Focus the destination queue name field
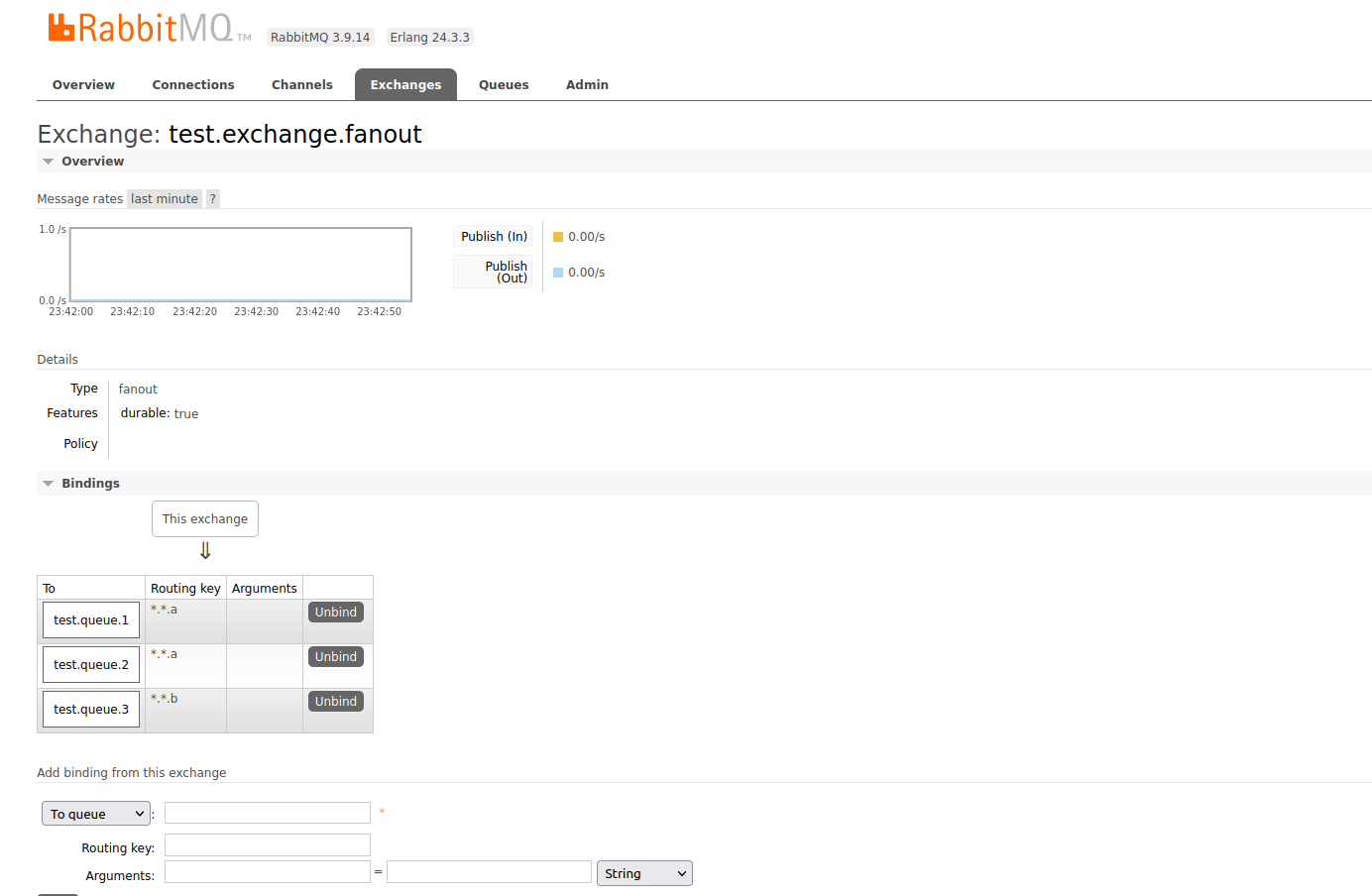1372x896 pixels. 268,813
